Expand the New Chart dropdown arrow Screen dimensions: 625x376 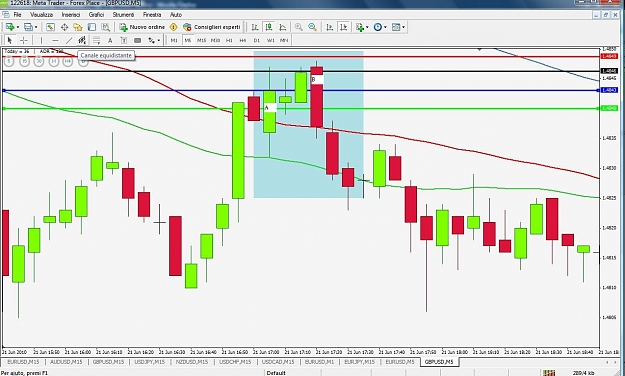17,27
